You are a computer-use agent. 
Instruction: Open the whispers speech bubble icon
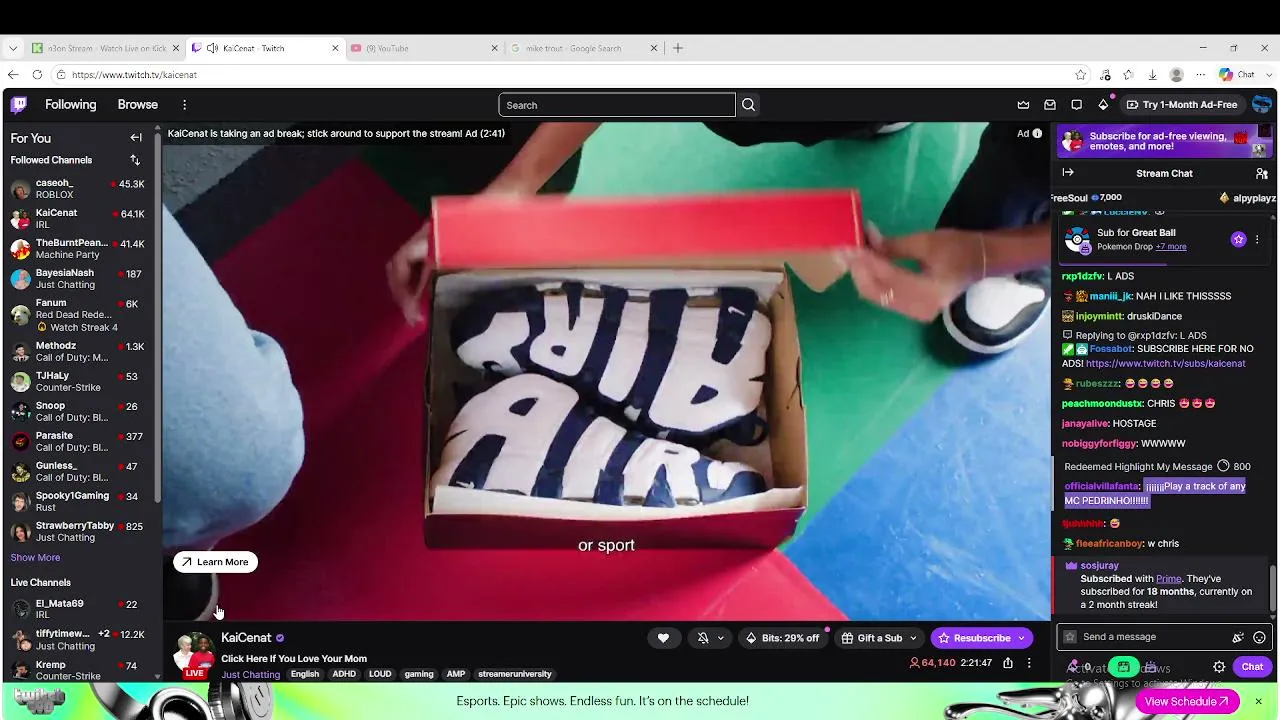pos(1076,105)
